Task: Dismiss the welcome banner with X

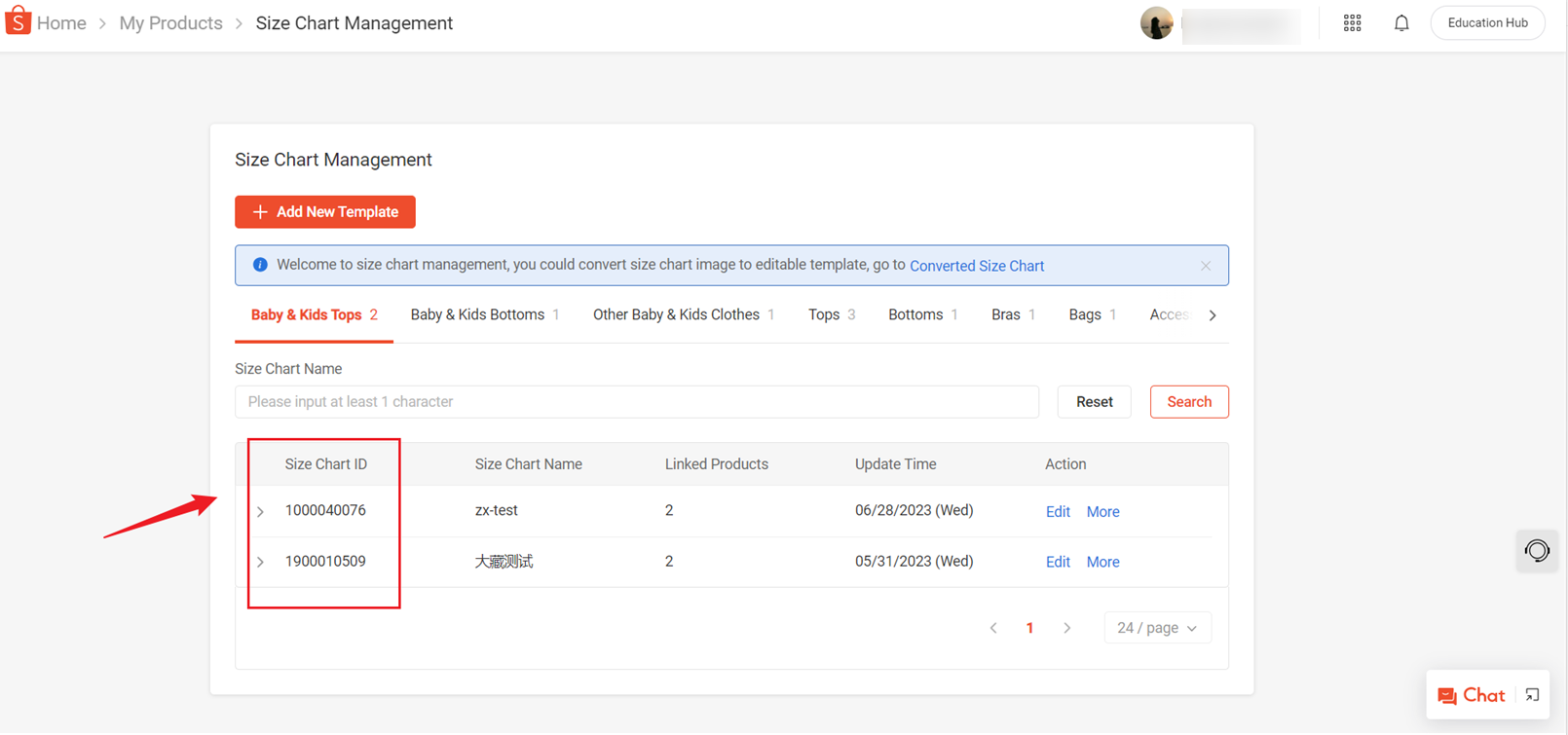Action: pyautogui.click(x=1206, y=266)
